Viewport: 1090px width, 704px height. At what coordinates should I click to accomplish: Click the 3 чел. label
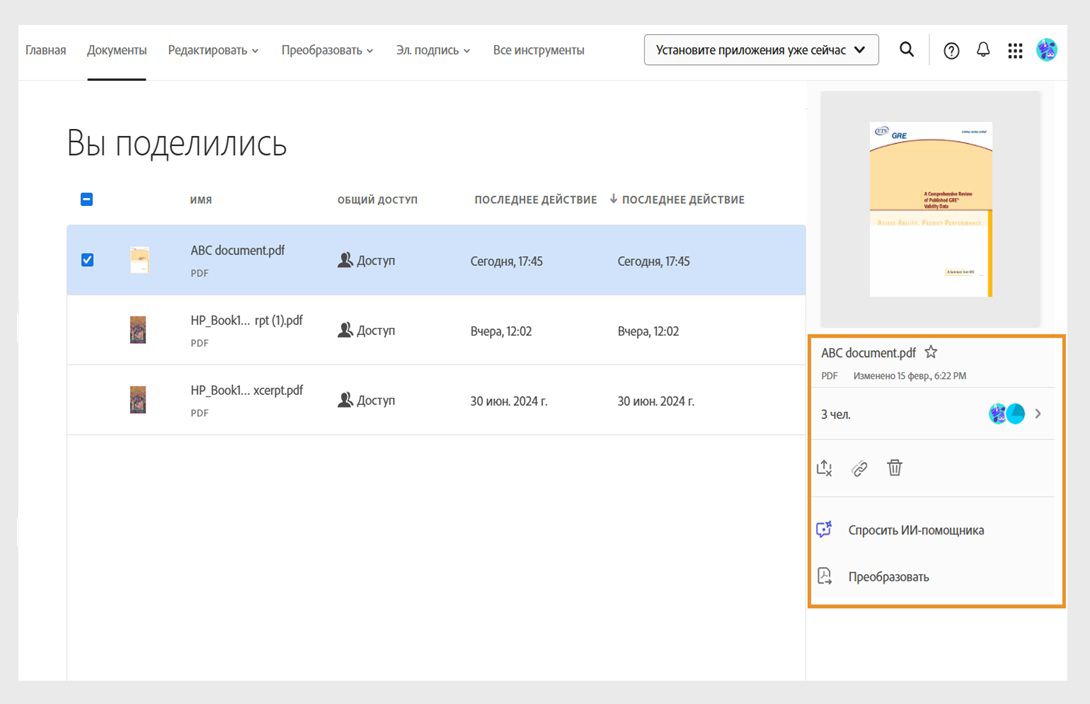[x=836, y=414]
